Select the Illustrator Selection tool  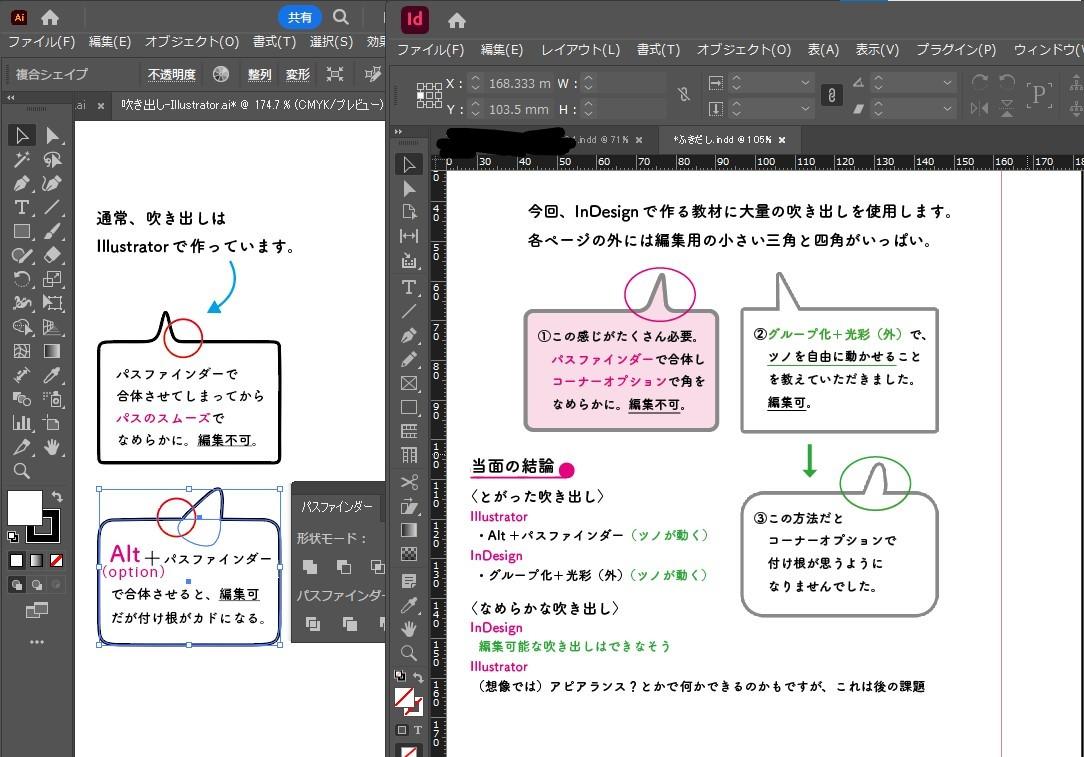pos(22,135)
